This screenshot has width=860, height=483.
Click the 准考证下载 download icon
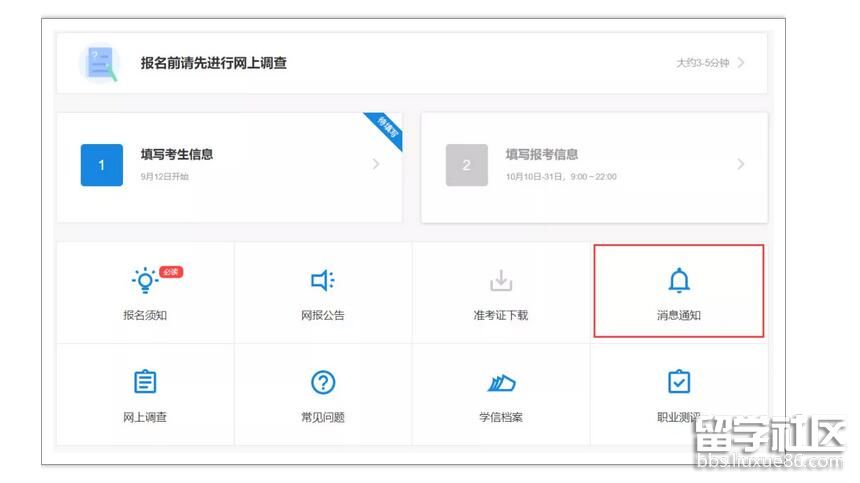pyautogui.click(x=500, y=281)
